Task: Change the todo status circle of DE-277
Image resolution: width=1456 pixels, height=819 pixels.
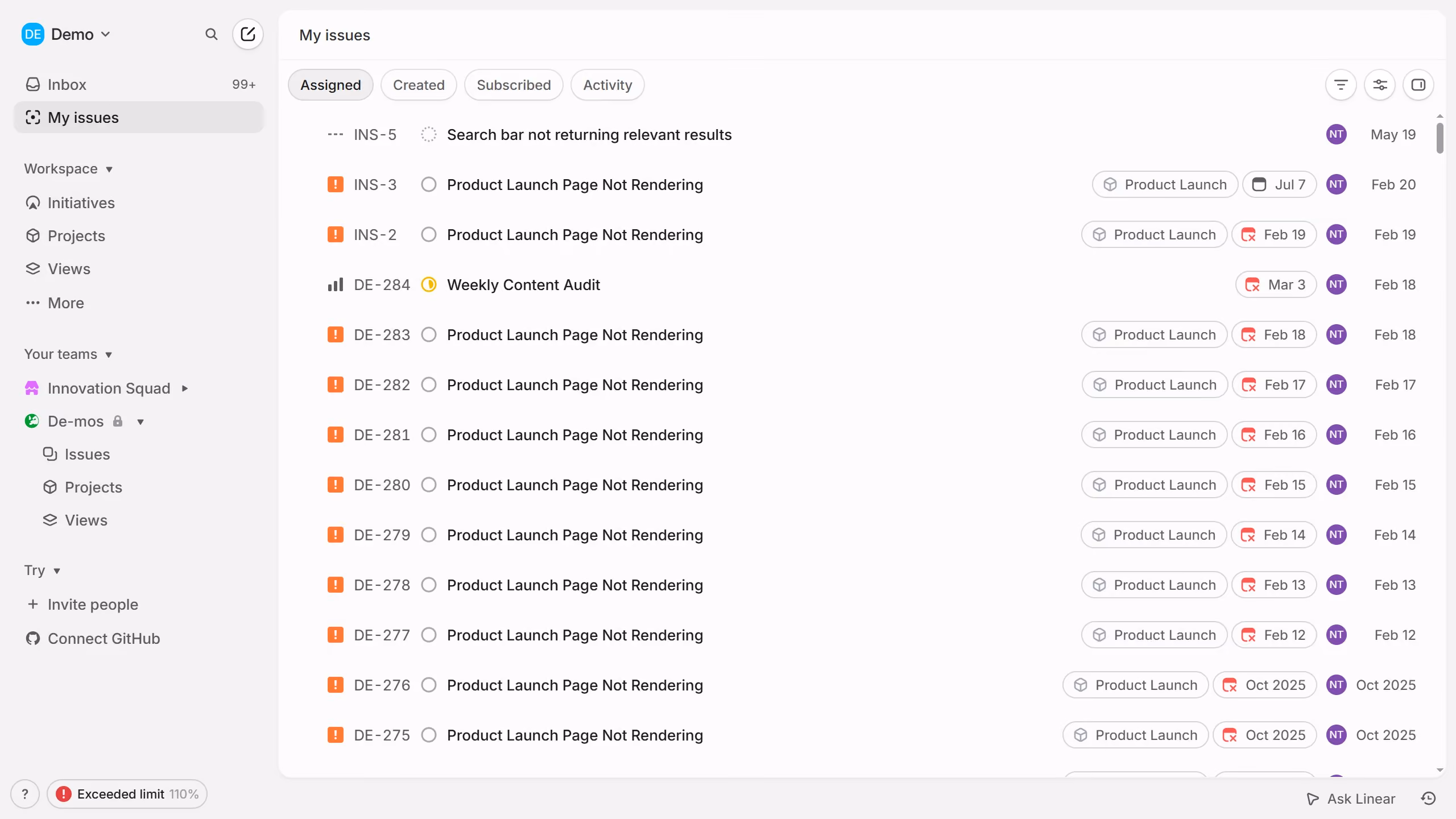Action: [429, 635]
